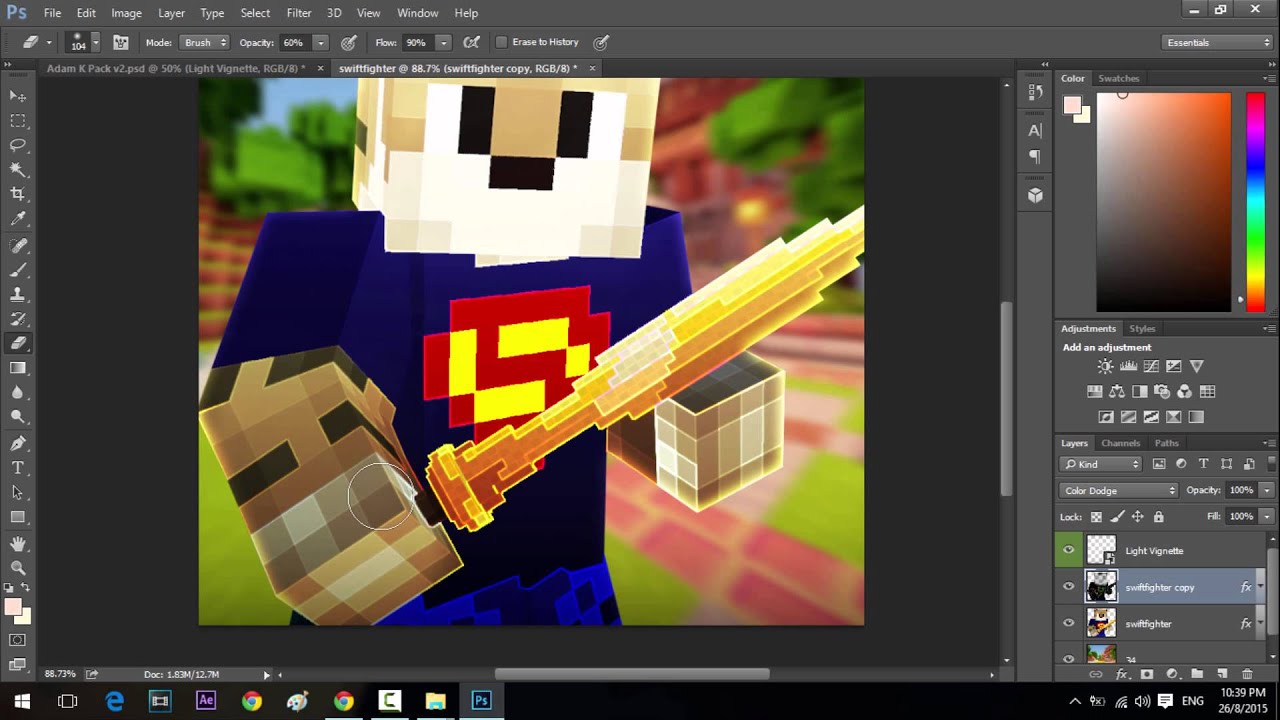The width and height of the screenshot is (1280, 720).
Task: Open the Layer menu
Action: point(171,13)
